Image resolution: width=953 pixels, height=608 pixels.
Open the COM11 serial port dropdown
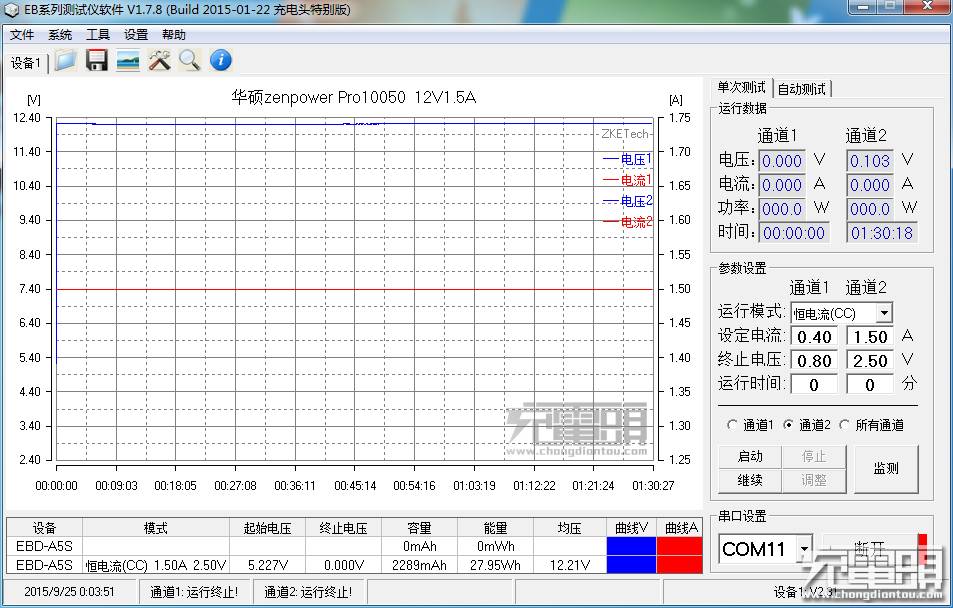tap(804, 548)
